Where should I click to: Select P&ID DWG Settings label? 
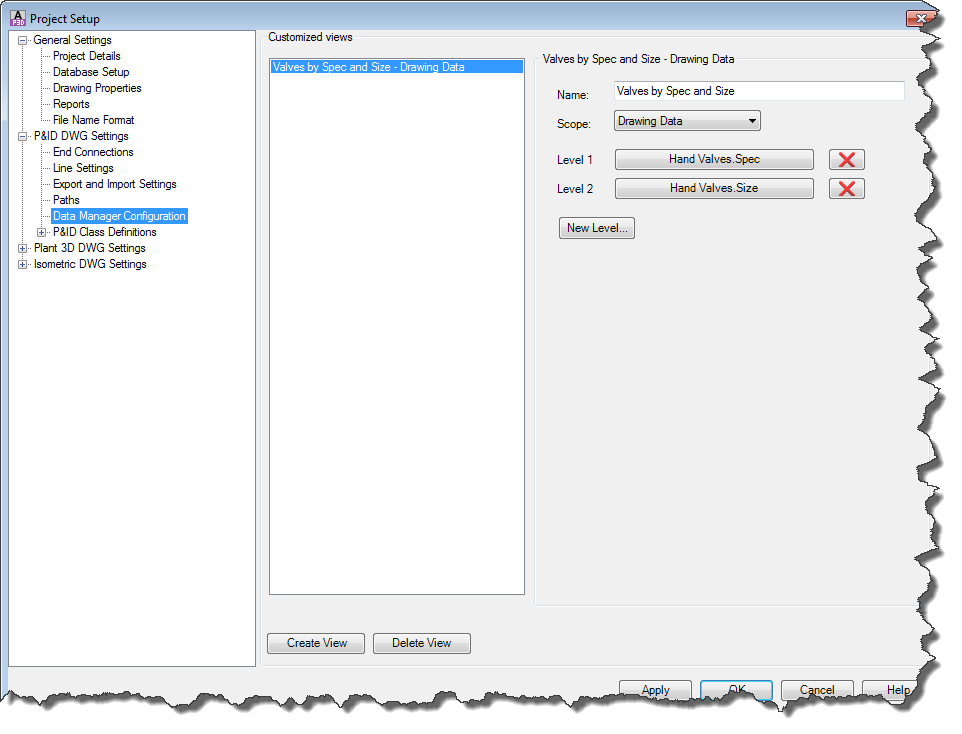(81, 136)
